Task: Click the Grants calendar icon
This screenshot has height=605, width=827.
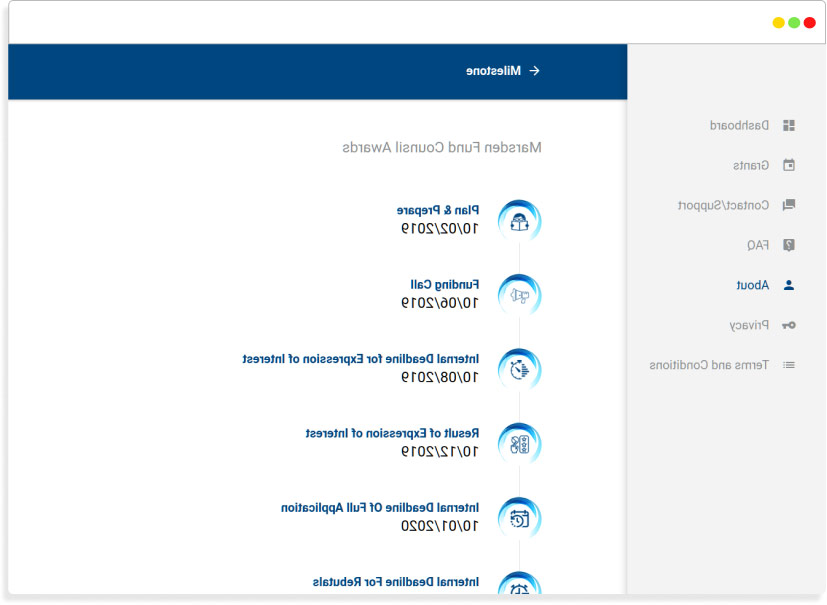Action: tap(789, 165)
